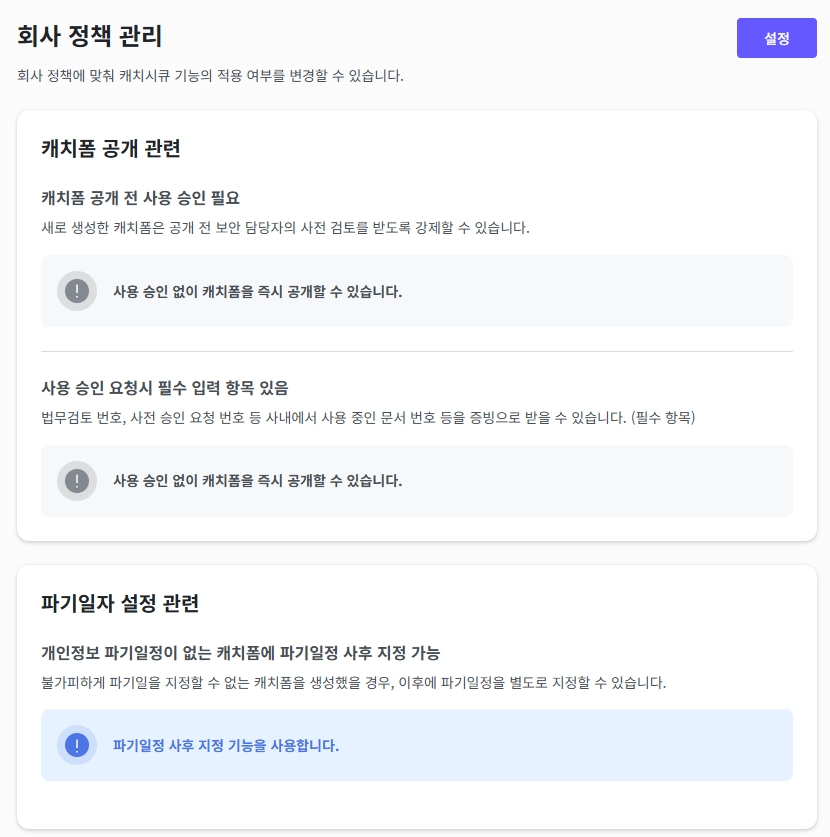Select the 캐치폼 공개 관련 section heading

[110, 149]
